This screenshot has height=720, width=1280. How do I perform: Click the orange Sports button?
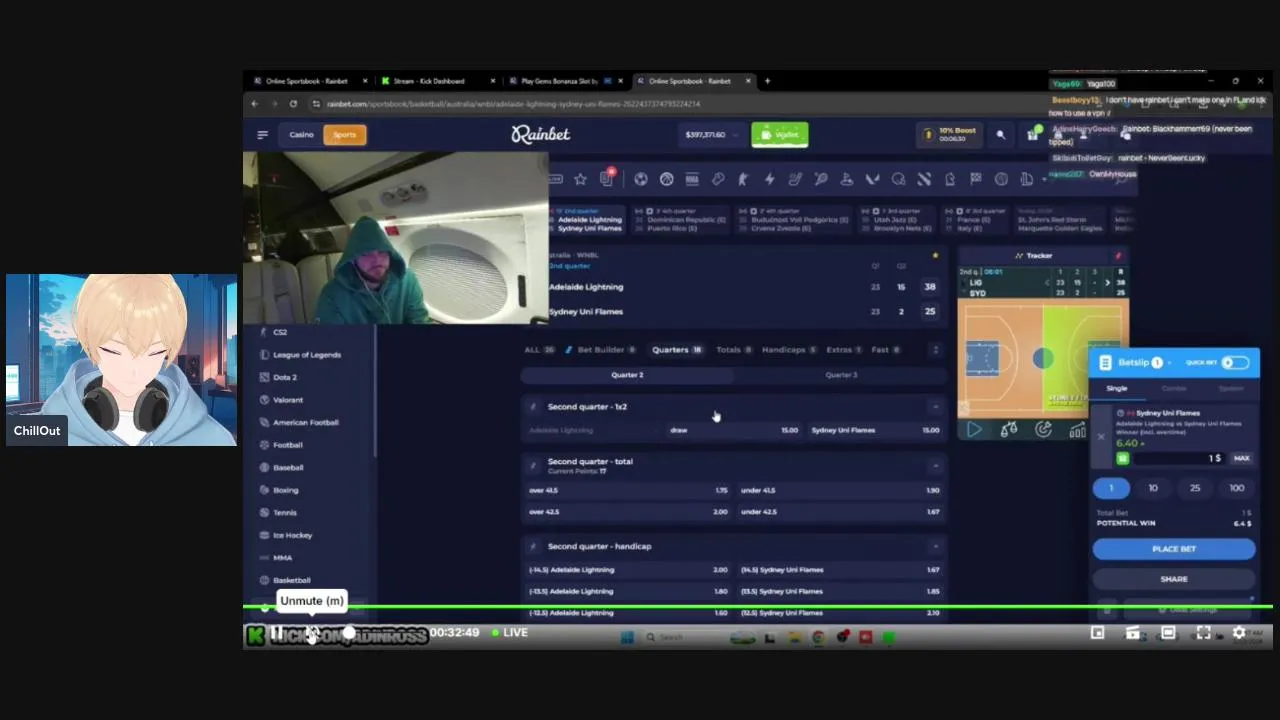coord(345,135)
